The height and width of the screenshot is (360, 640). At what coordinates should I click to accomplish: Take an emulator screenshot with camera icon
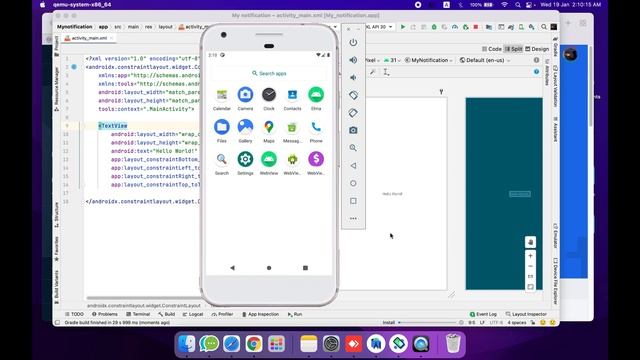(353, 130)
